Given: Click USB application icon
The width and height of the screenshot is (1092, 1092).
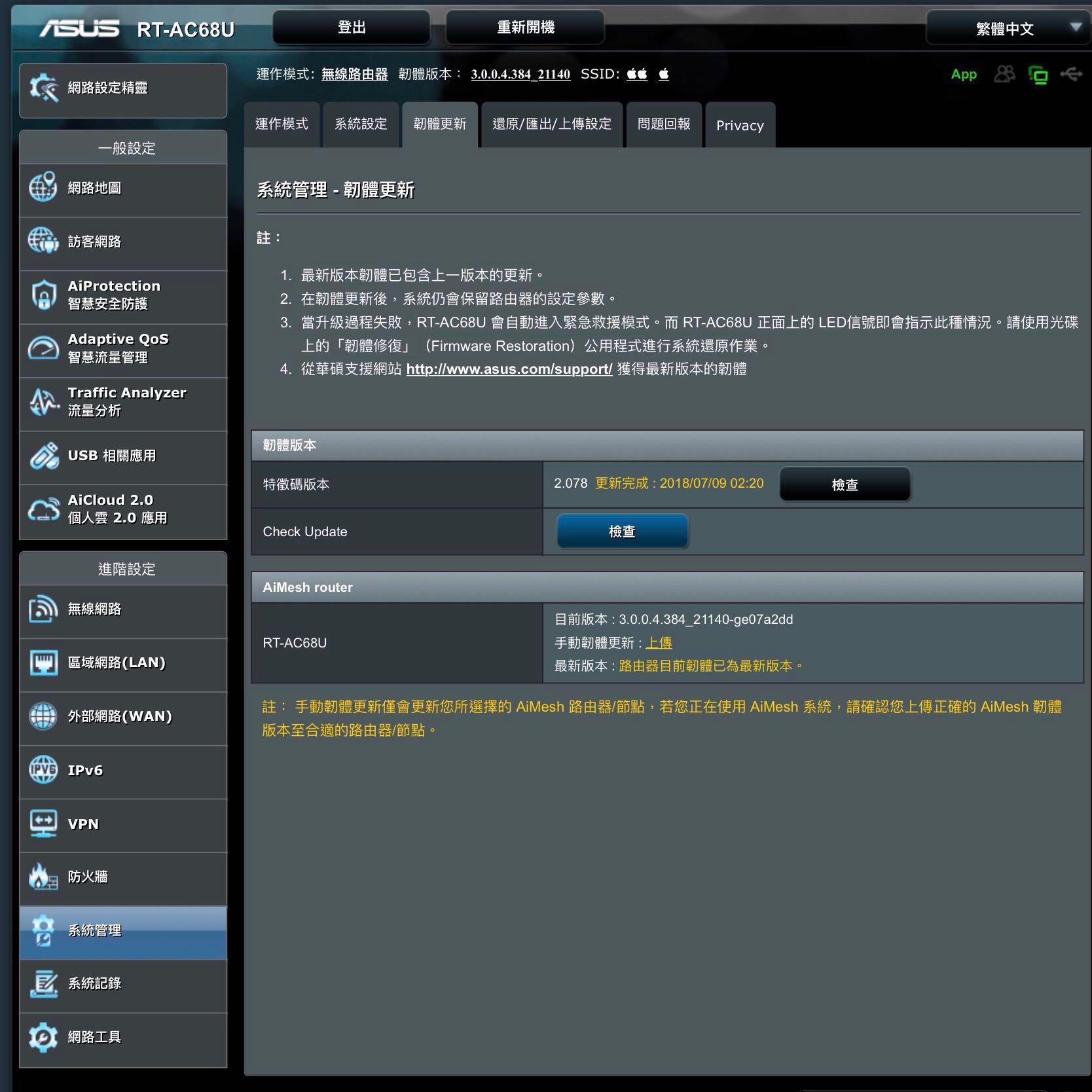Looking at the screenshot, I should [43, 456].
